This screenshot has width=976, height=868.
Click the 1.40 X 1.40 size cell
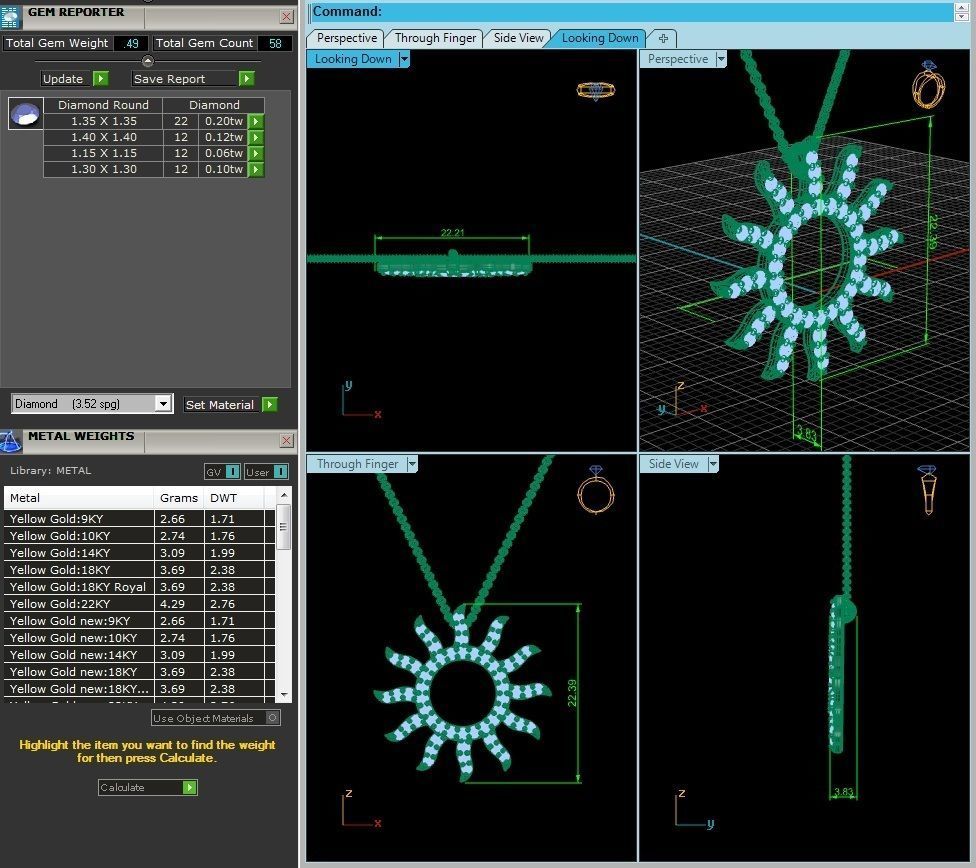pyautogui.click(x=103, y=137)
